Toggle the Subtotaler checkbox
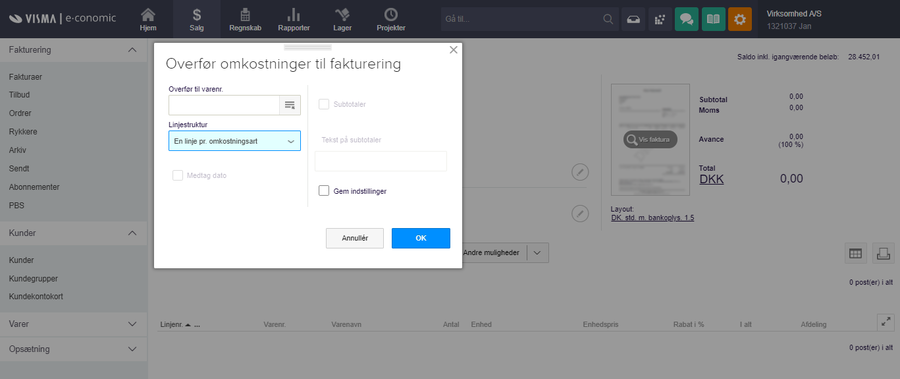Viewport: 900px width, 379px height. click(324, 104)
